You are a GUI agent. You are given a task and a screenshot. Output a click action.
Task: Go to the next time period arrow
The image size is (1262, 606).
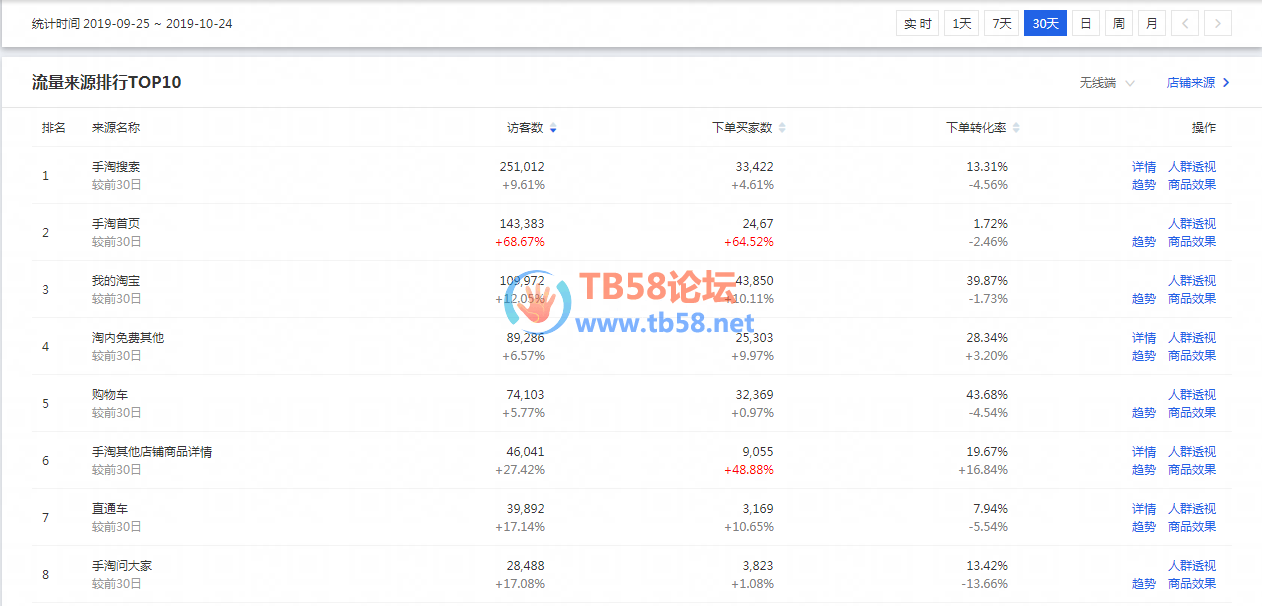click(x=1218, y=23)
